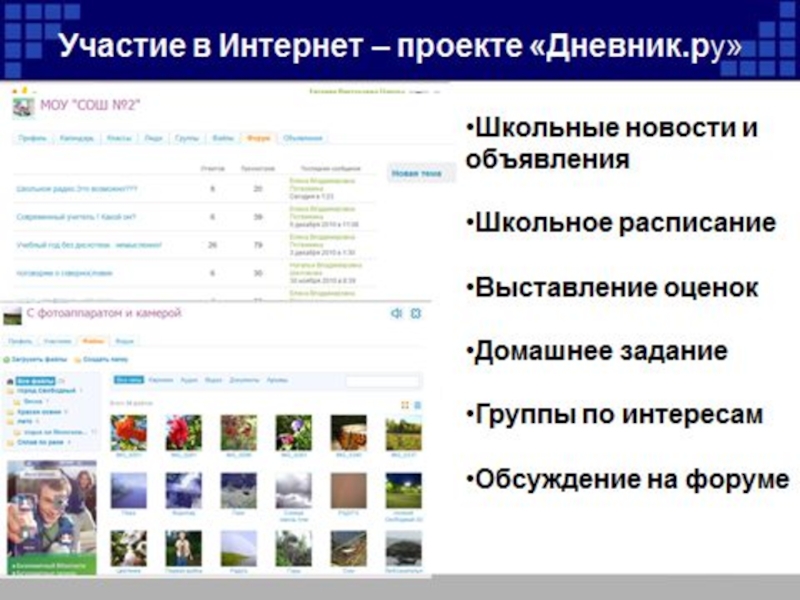Click the leave-group icon next to the speaker icon
This screenshot has width=800, height=600.
(x=416, y=313)
